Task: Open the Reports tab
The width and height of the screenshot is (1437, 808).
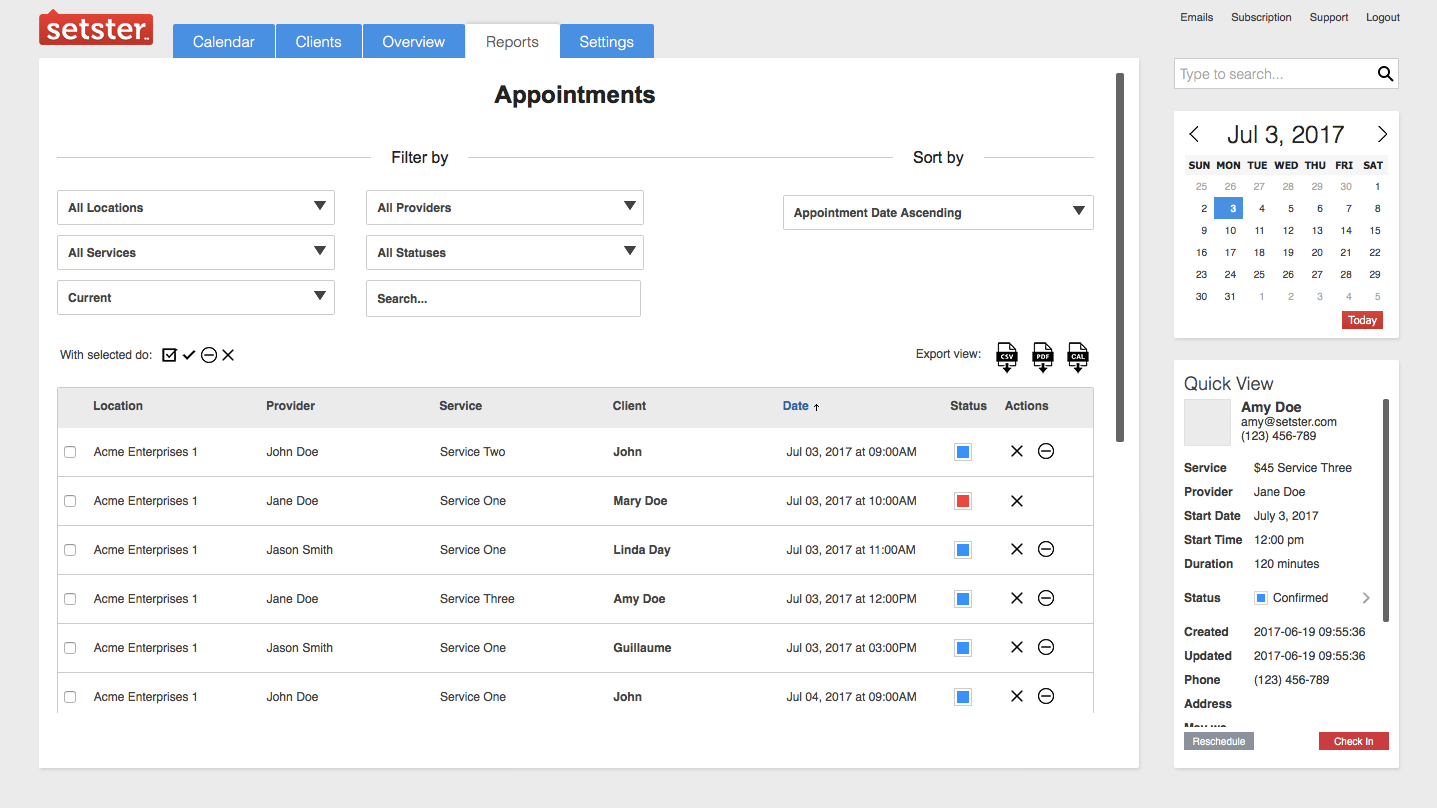Action: tap(512, 42)
